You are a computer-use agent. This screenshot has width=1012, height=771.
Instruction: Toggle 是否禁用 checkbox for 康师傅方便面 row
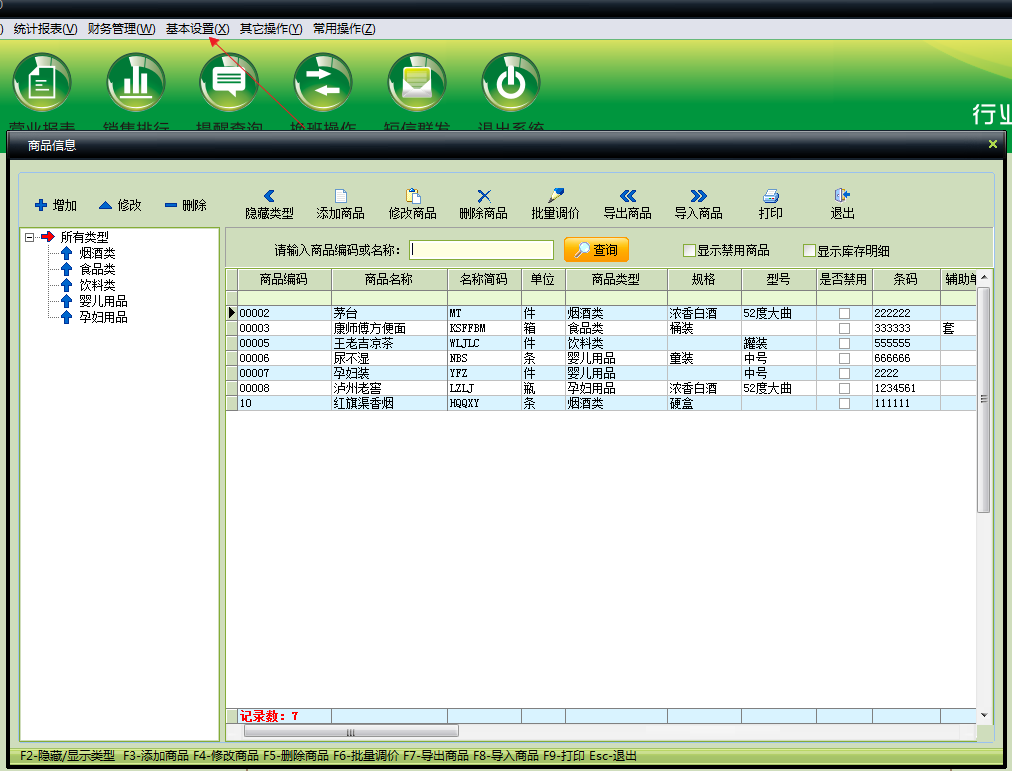(844, 328)
